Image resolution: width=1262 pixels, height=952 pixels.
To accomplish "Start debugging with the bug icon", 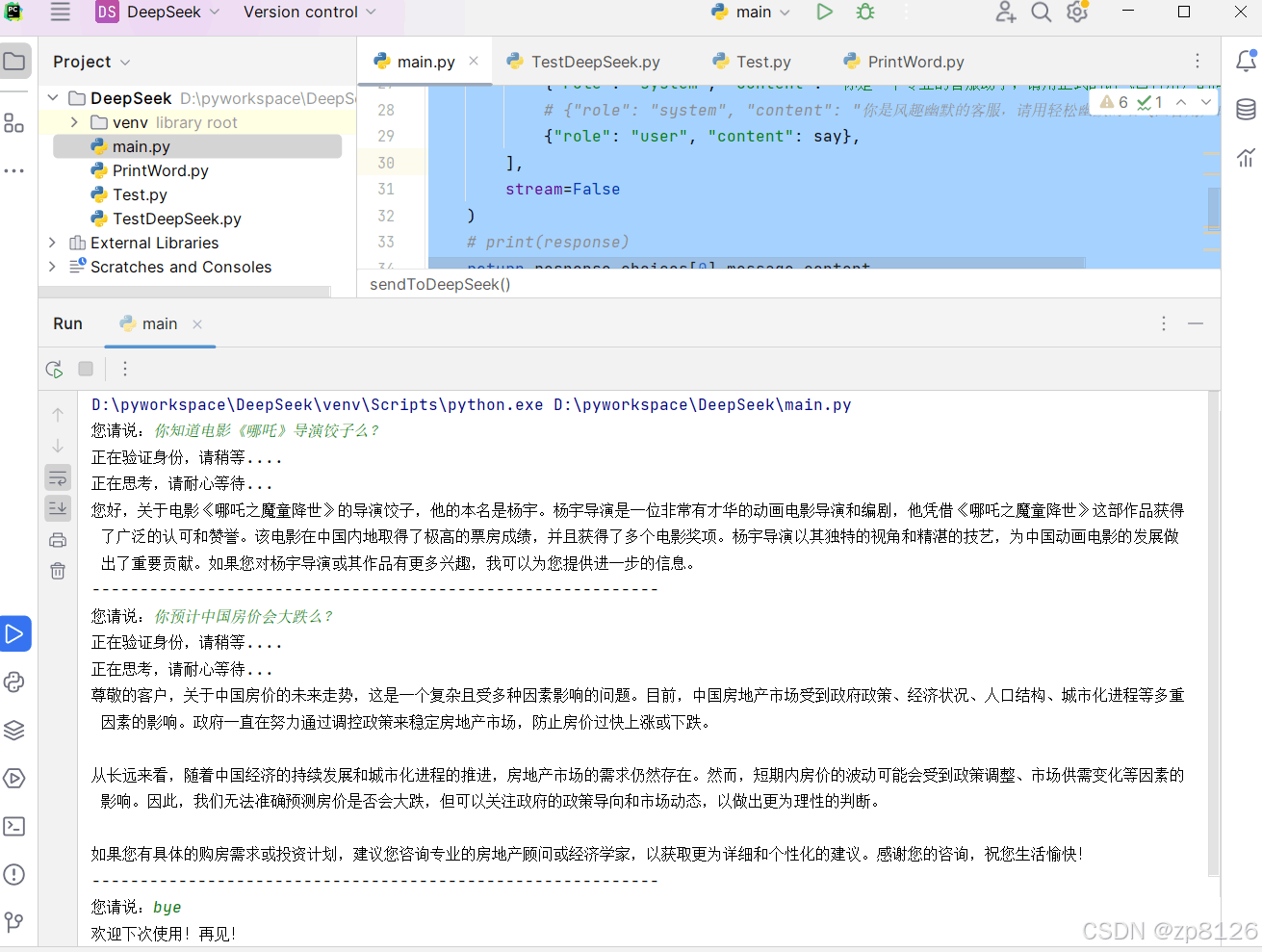I will pos(865,13).
